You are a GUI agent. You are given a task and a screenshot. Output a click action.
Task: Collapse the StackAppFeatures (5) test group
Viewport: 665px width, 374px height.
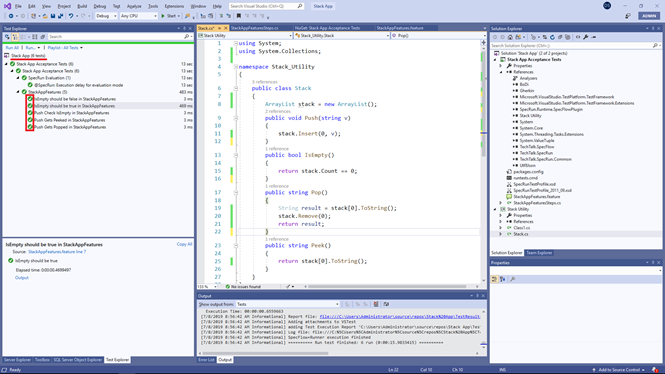pyautogui.click(x=18, y=92)
